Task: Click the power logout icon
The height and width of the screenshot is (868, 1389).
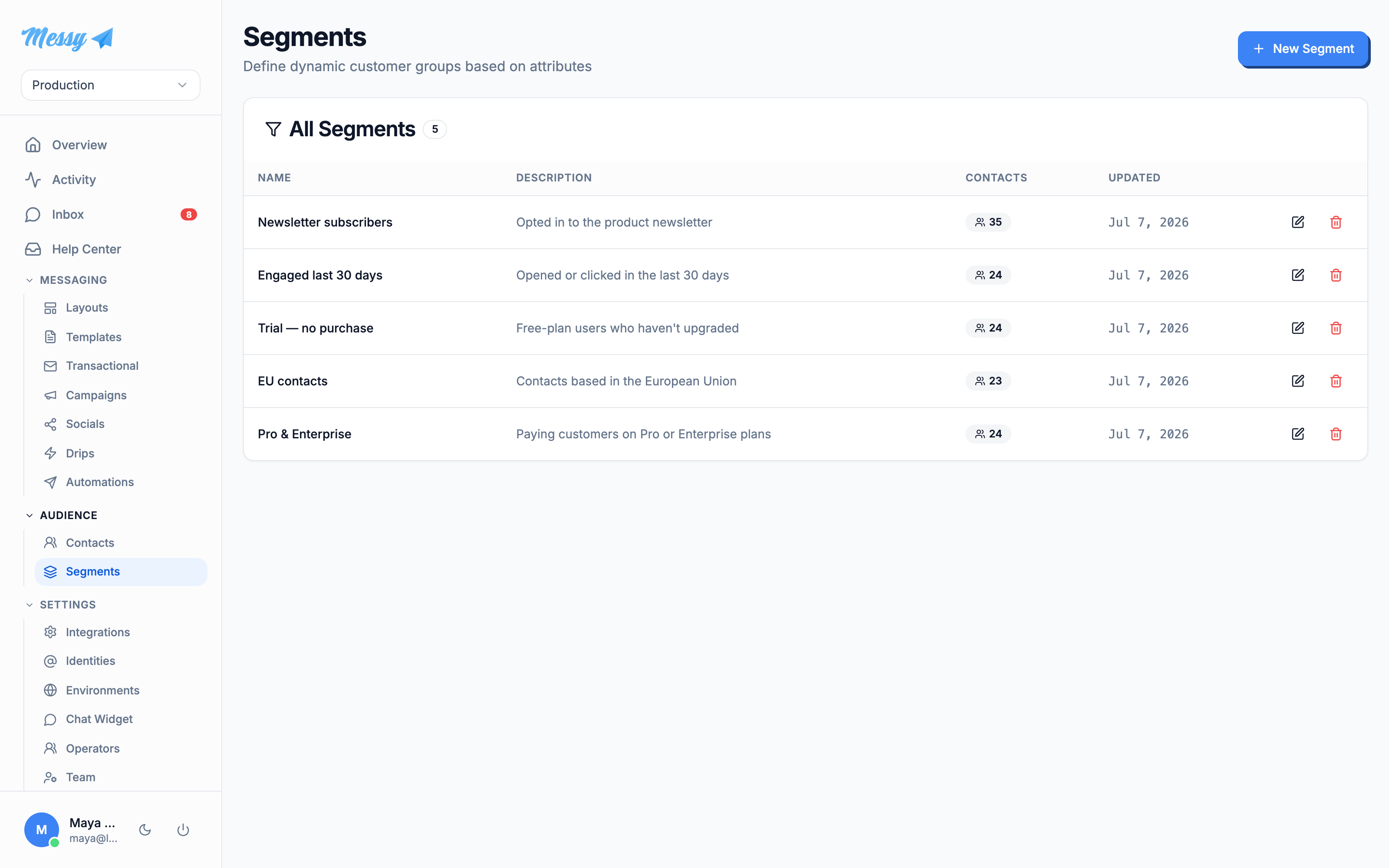Action: click(x=183, y=829)
